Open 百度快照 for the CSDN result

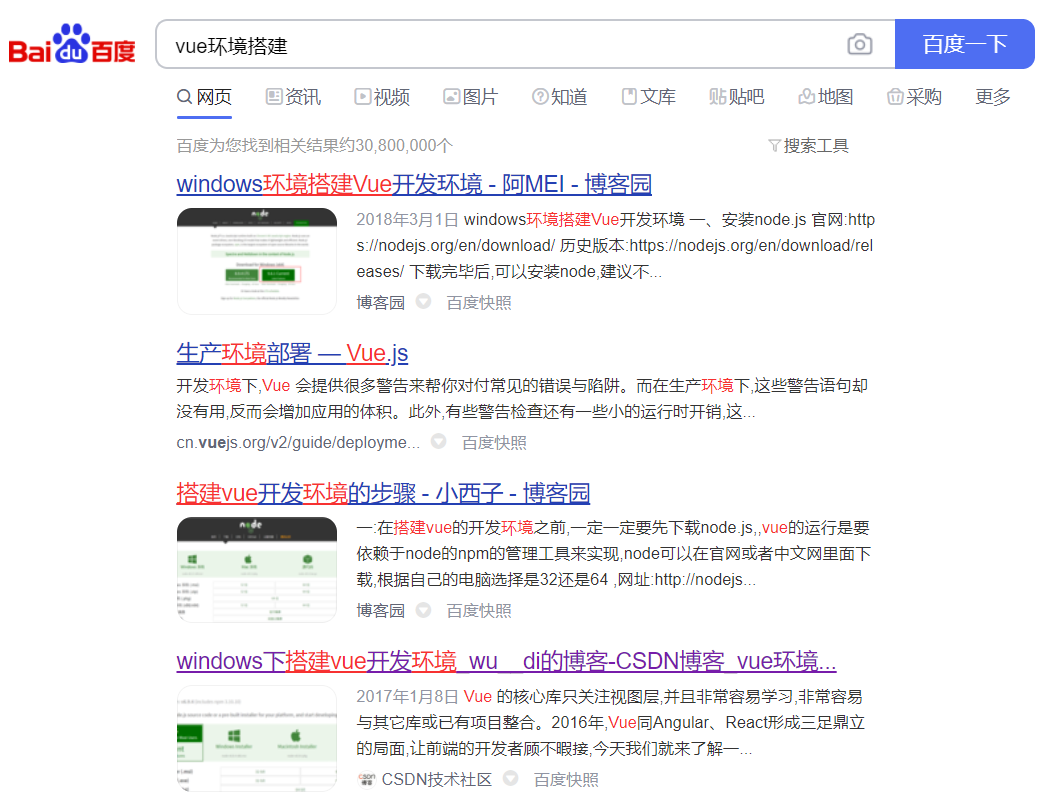pyautogui.click(x=566, y=779)
